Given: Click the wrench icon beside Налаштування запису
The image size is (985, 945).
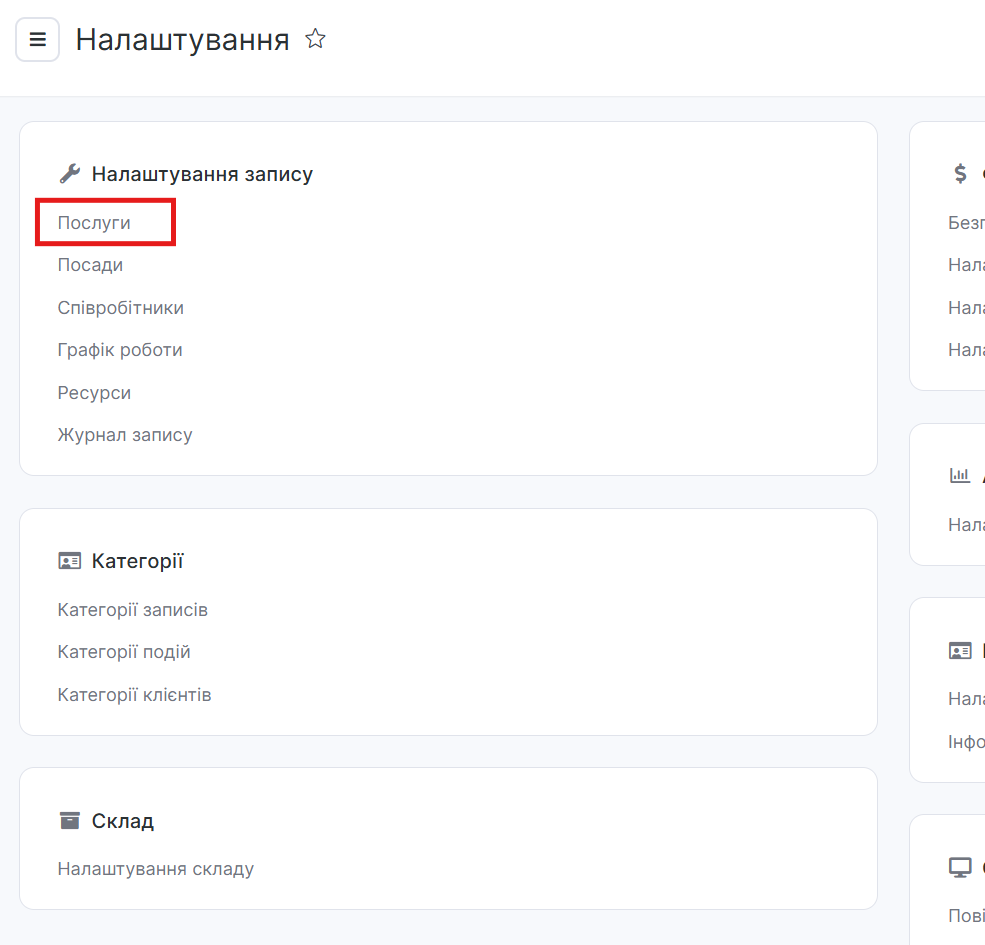Looking at the screenshot, I should (x=69, y=174).
